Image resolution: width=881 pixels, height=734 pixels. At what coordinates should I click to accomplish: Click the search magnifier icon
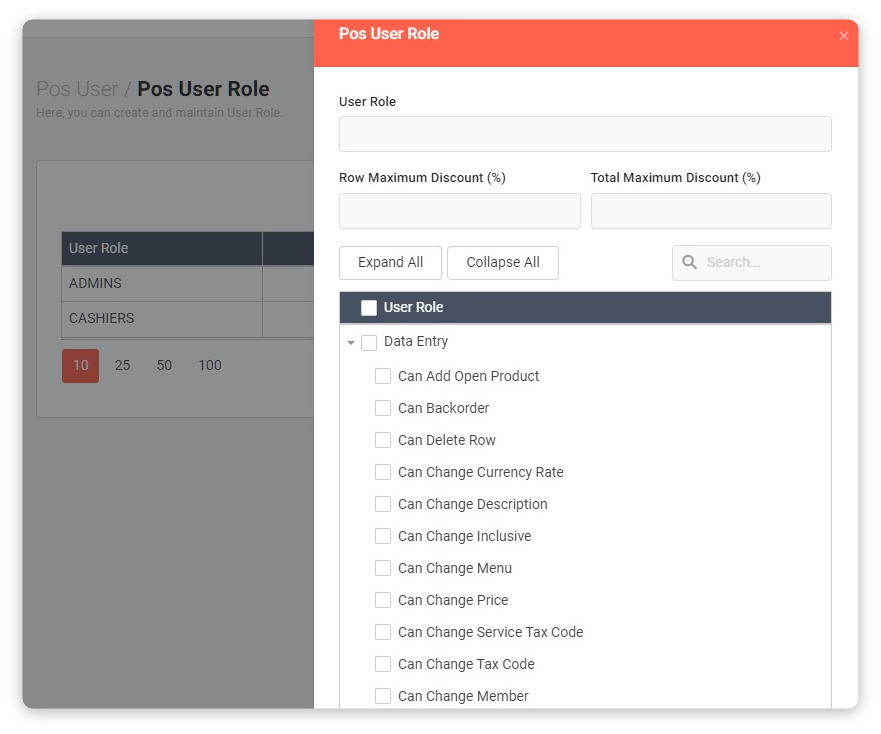(x=689, y=262)
